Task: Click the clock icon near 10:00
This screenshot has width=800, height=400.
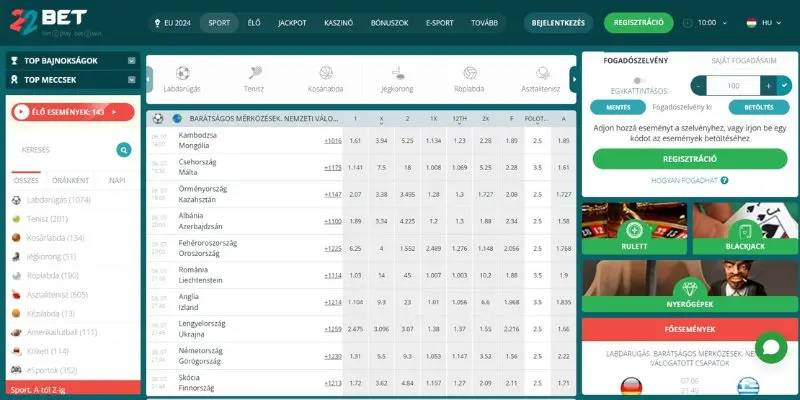Action: (x=688, y=23)
